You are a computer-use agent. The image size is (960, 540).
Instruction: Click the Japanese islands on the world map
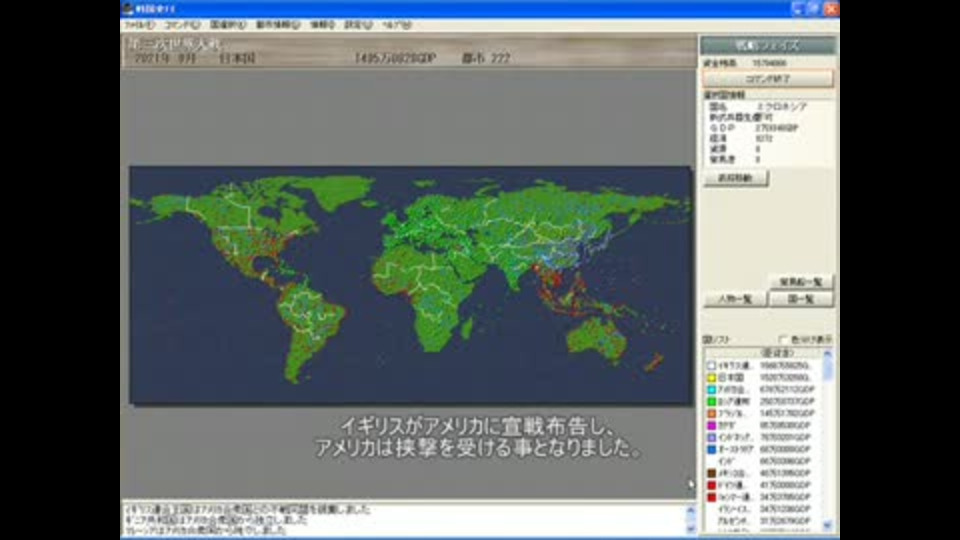pos(601,242)
